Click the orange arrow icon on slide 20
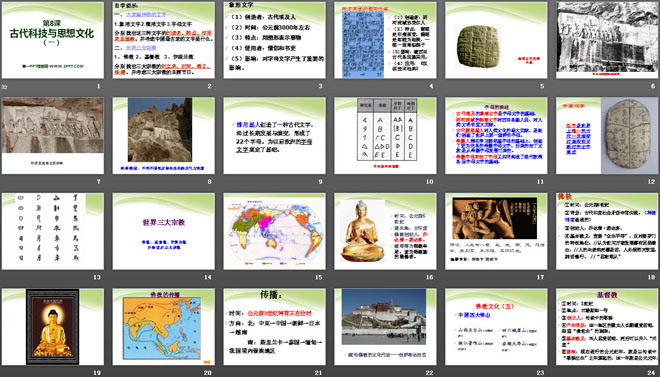Viewport: 660px width, 377px height. pyautogui.click(x=207, y=361)
